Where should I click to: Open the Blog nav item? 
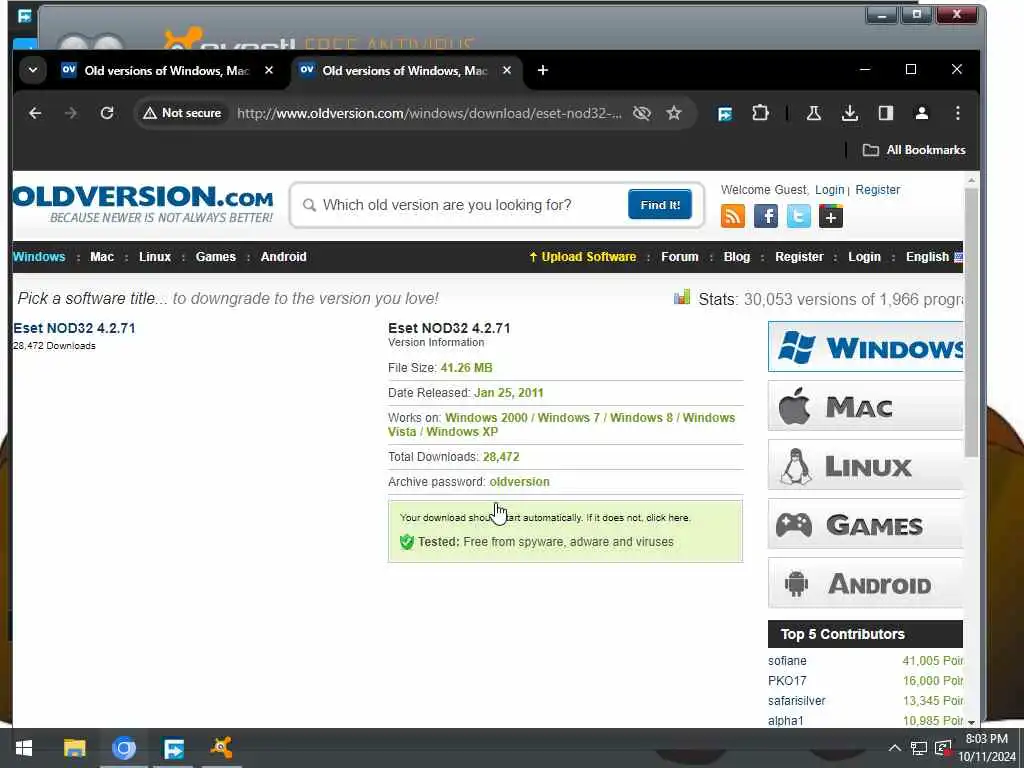(x=737, y=257)
